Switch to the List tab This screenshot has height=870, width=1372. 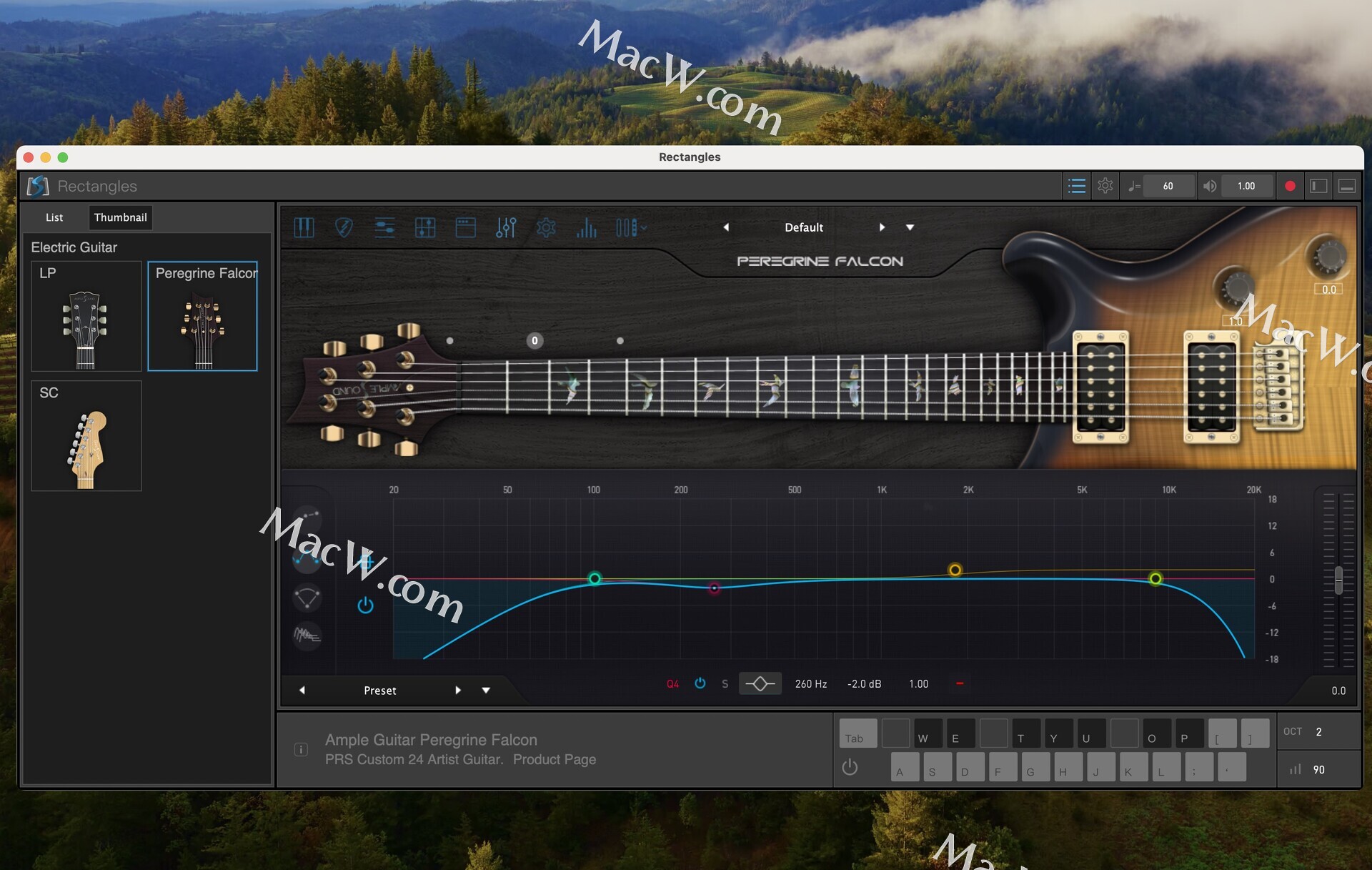[54, 217]
